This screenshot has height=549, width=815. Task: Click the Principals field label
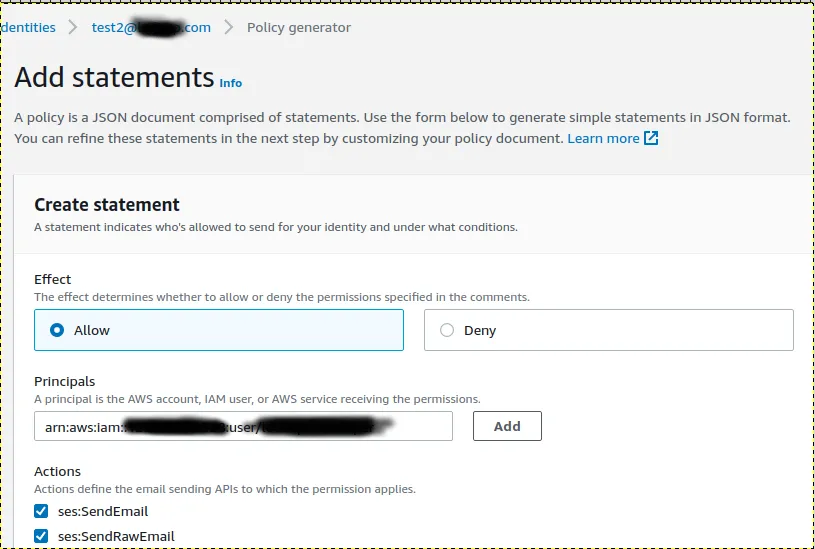pos(65,381)
